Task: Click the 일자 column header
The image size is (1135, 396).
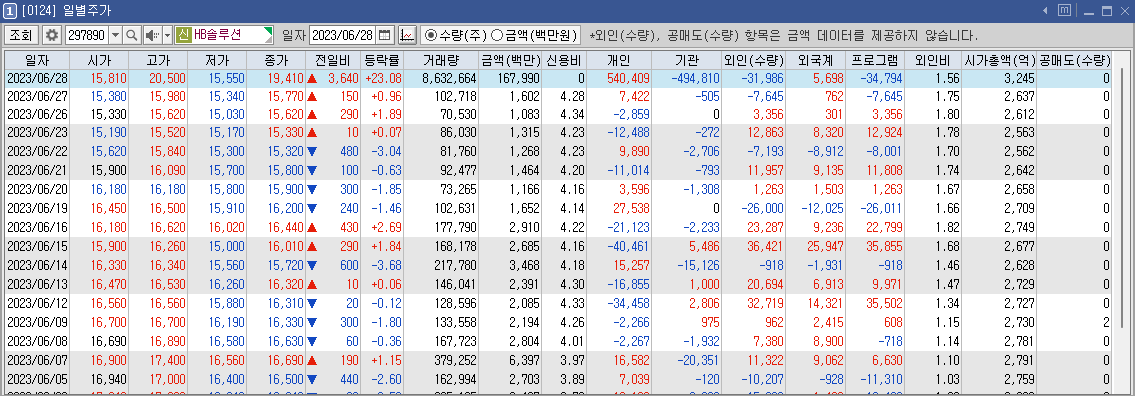Action: pyautogui.click(x=36, y=60)
